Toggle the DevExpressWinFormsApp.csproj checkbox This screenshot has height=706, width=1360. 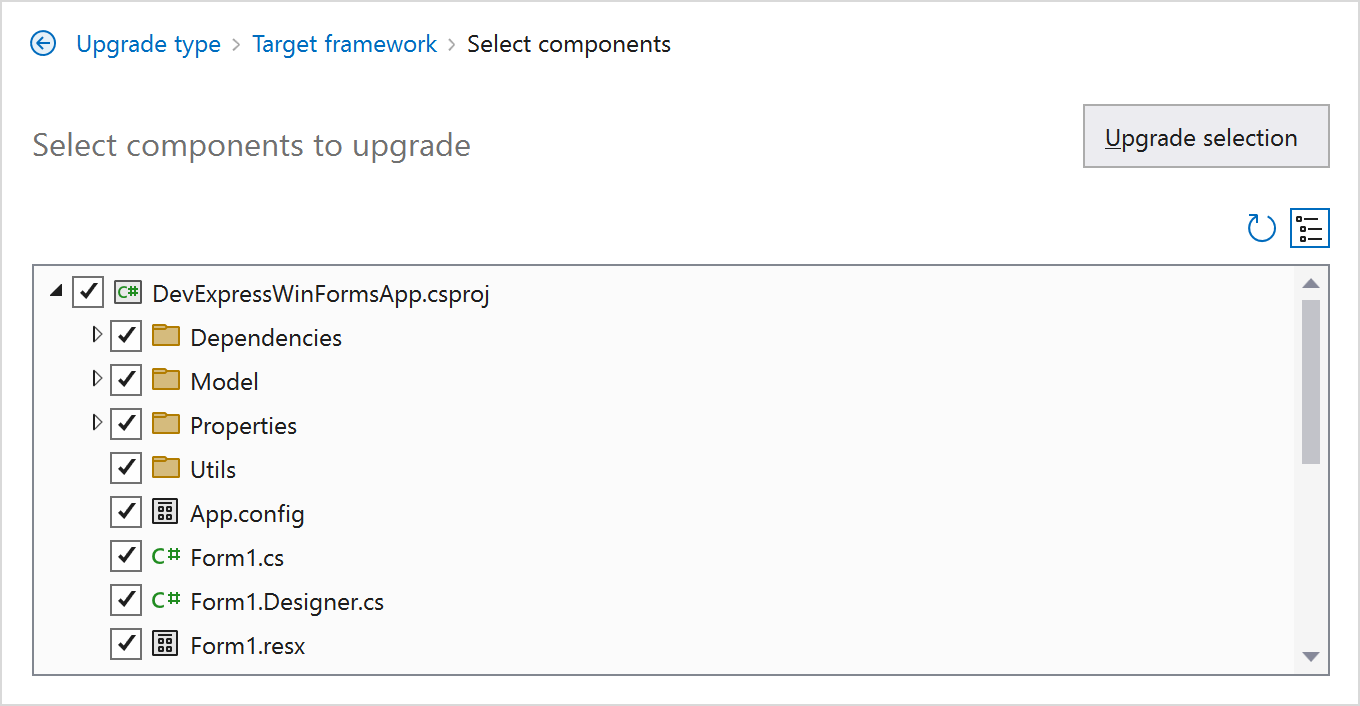click(88, 293)
